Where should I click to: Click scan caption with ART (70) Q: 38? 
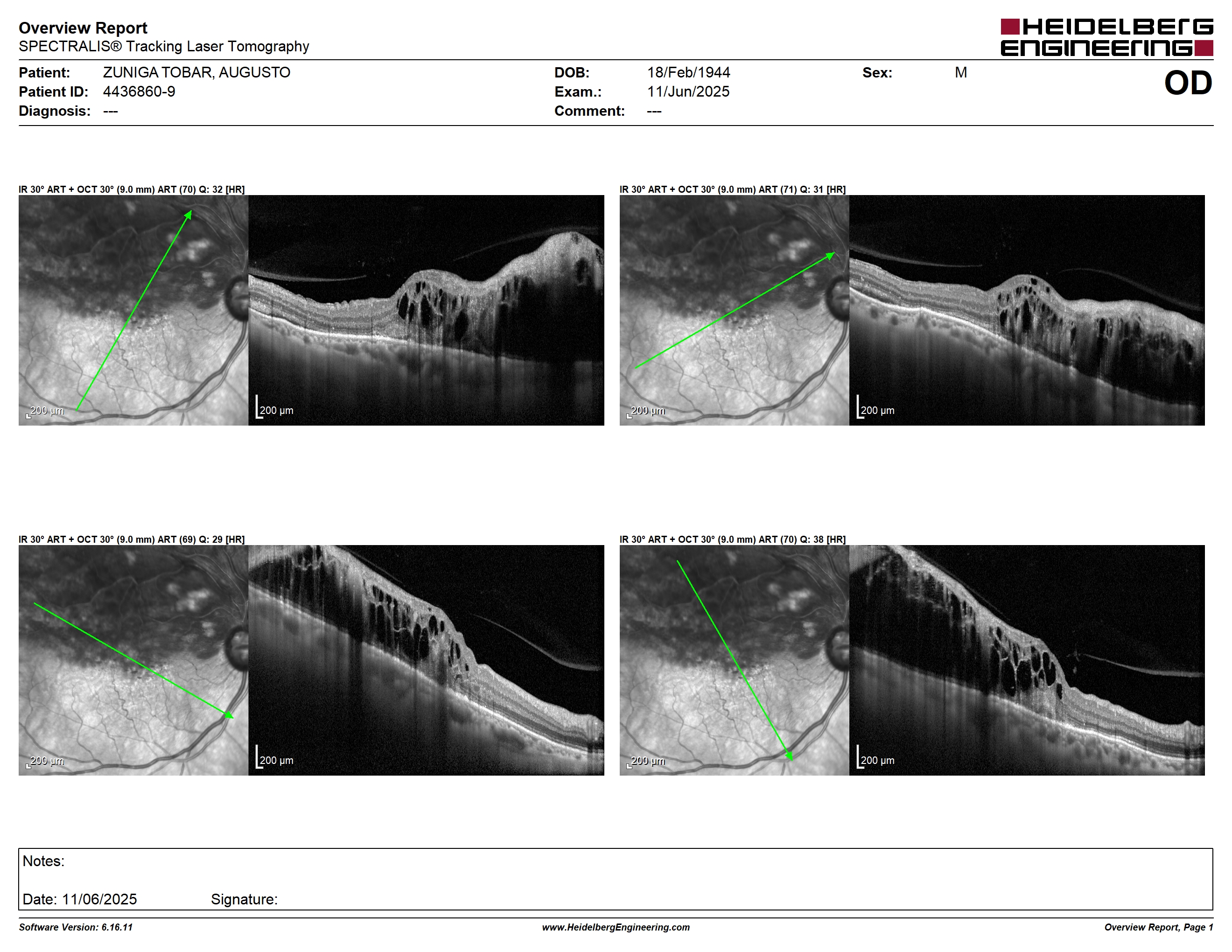click(x=733, y=539)
